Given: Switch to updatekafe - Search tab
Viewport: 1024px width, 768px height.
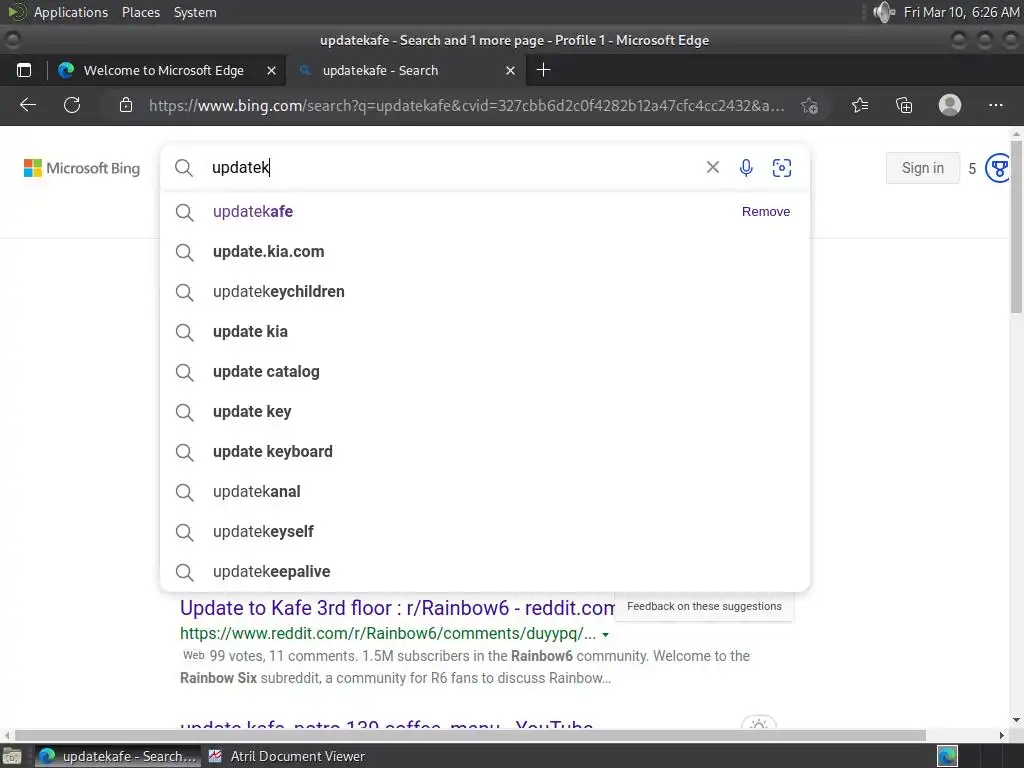Looking at the screenshot, I should 406,70.
